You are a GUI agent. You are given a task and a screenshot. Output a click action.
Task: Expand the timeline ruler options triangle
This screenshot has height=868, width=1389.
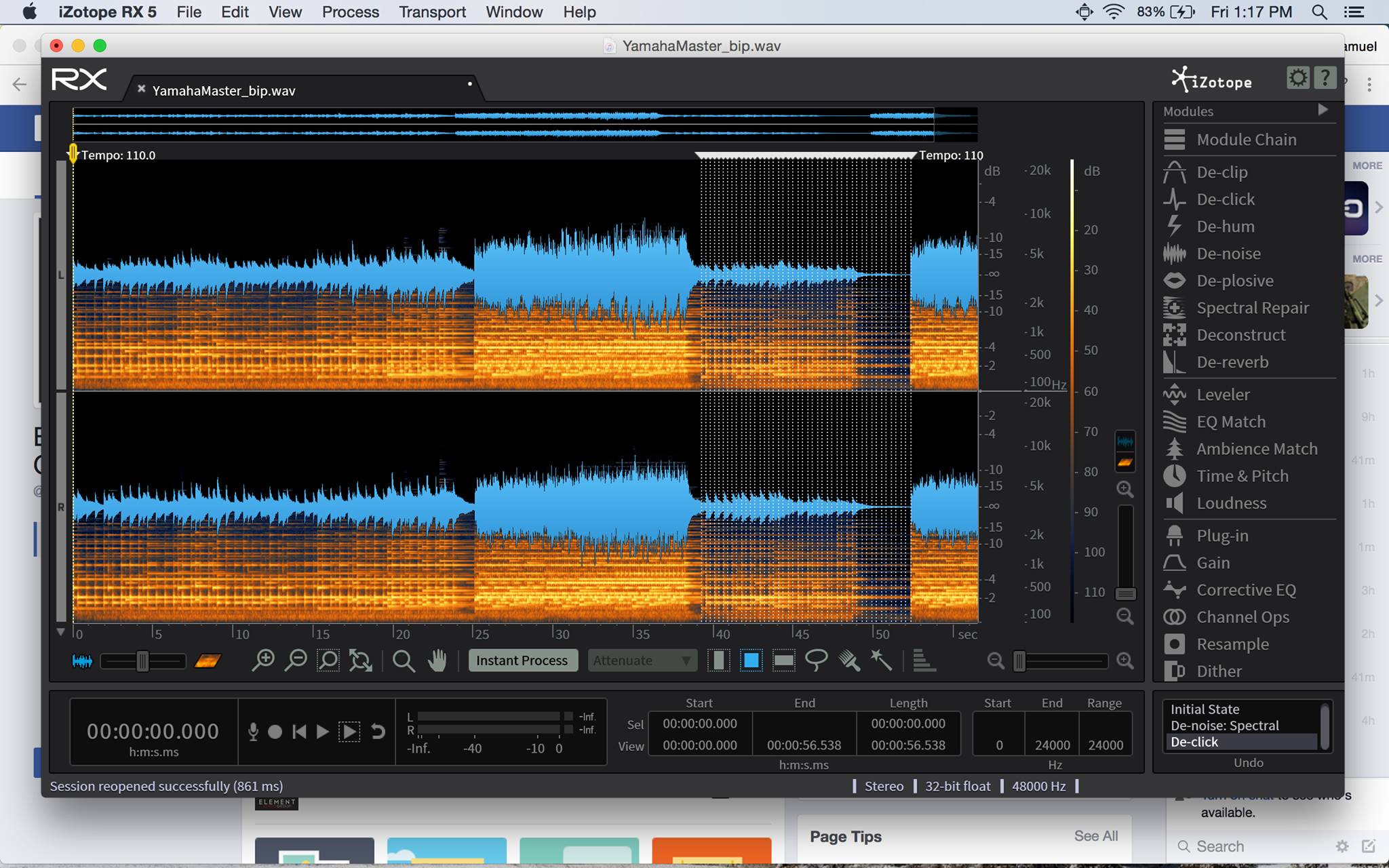click(61, 632)
